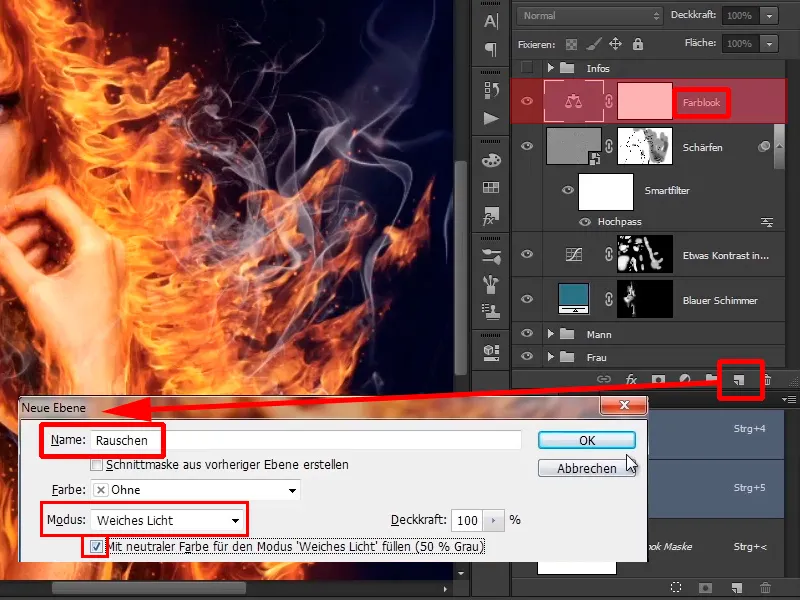Toggle Smartfilter visibility eye
The image size is (800, 600).
coord(567,190)
